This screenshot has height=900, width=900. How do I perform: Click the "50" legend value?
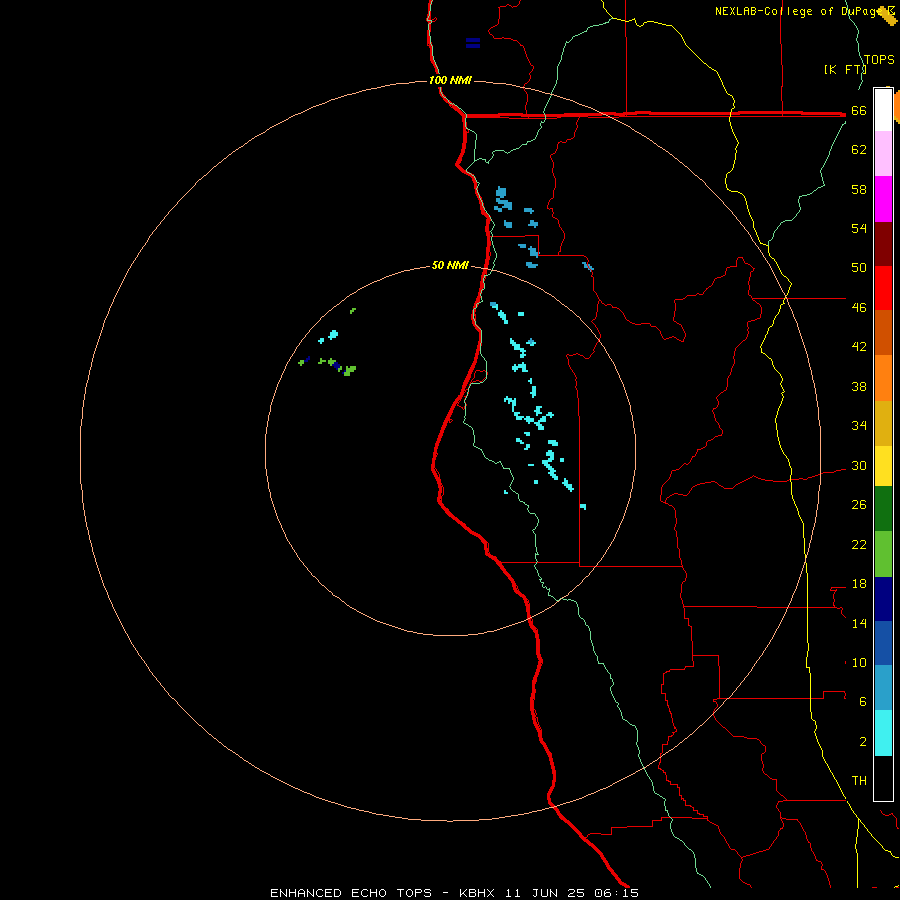pyautogui.click(x=859, y=267)
